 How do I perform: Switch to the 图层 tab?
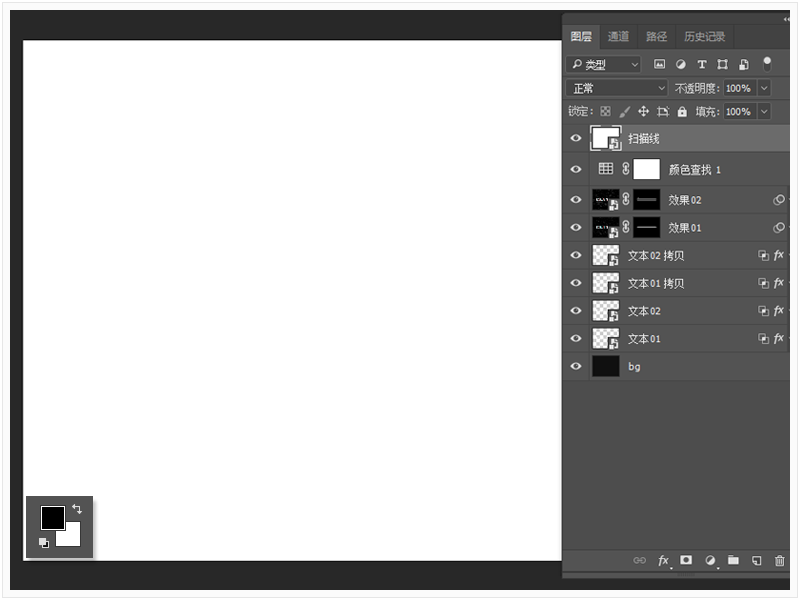(x=581, y=36)
